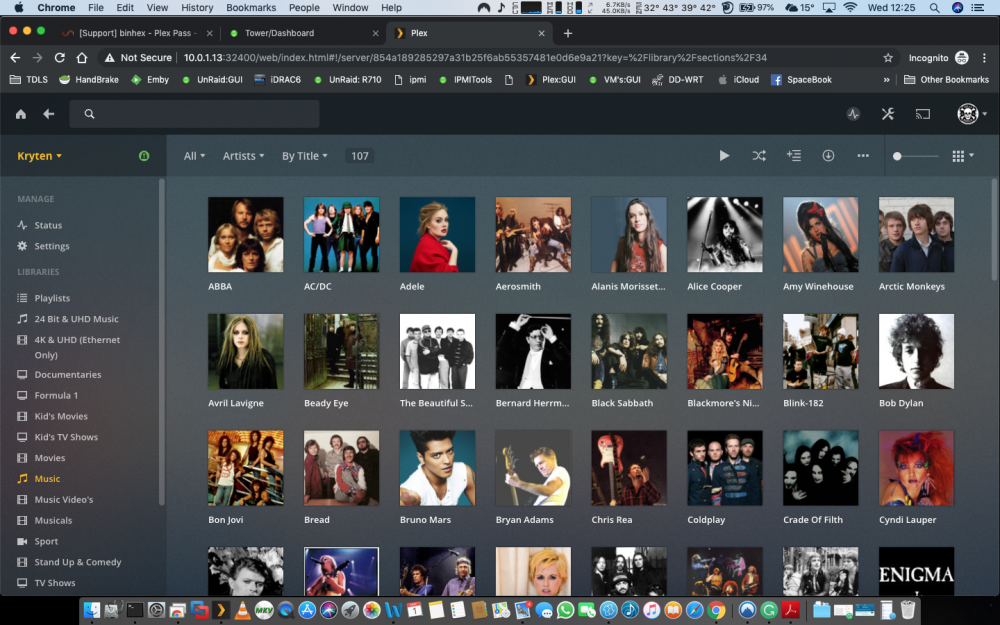Open the Artists type dropdown
Image resolution: width=1000 pixels, height=625 pixels.
coord(243,156)
